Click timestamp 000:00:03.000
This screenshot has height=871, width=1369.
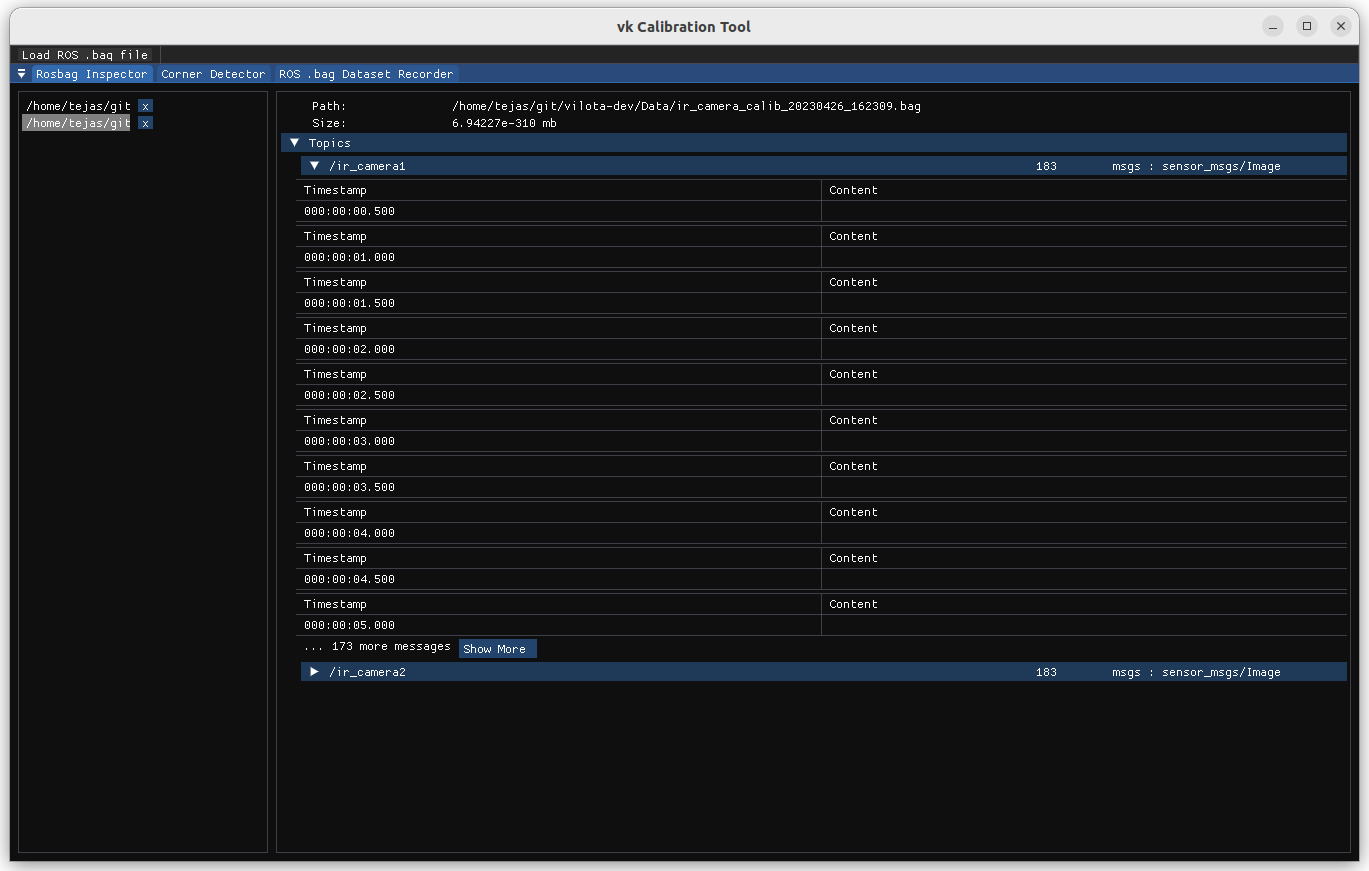coord(350,441)
